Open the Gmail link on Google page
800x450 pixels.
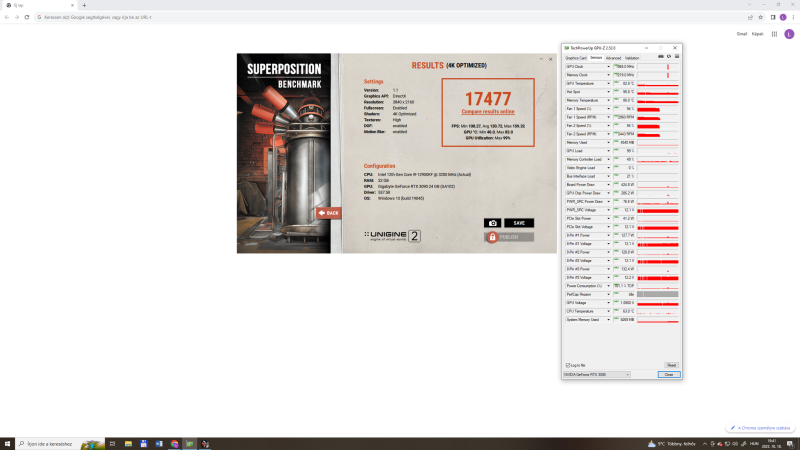click(x=742, y=34)
